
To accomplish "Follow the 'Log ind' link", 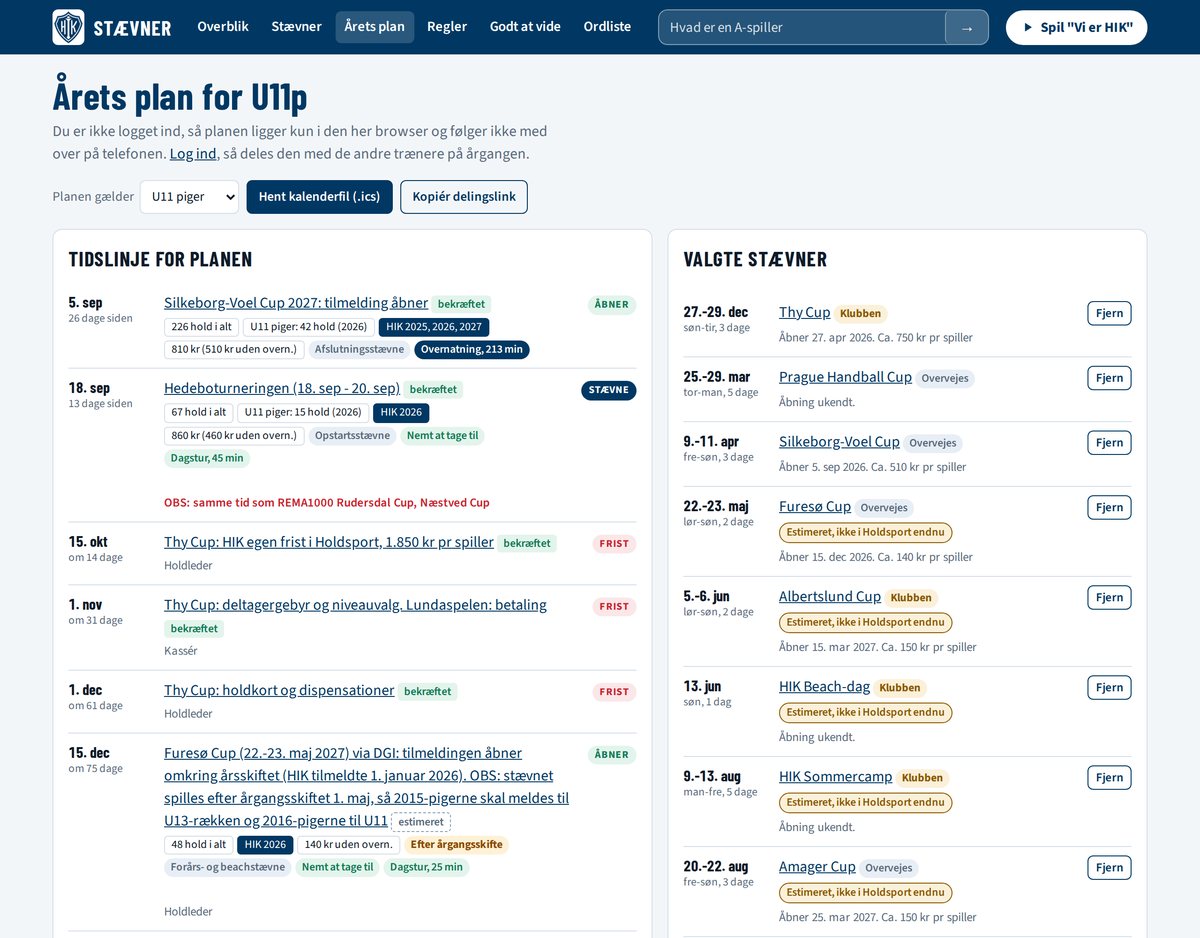I will pos(193,154).
